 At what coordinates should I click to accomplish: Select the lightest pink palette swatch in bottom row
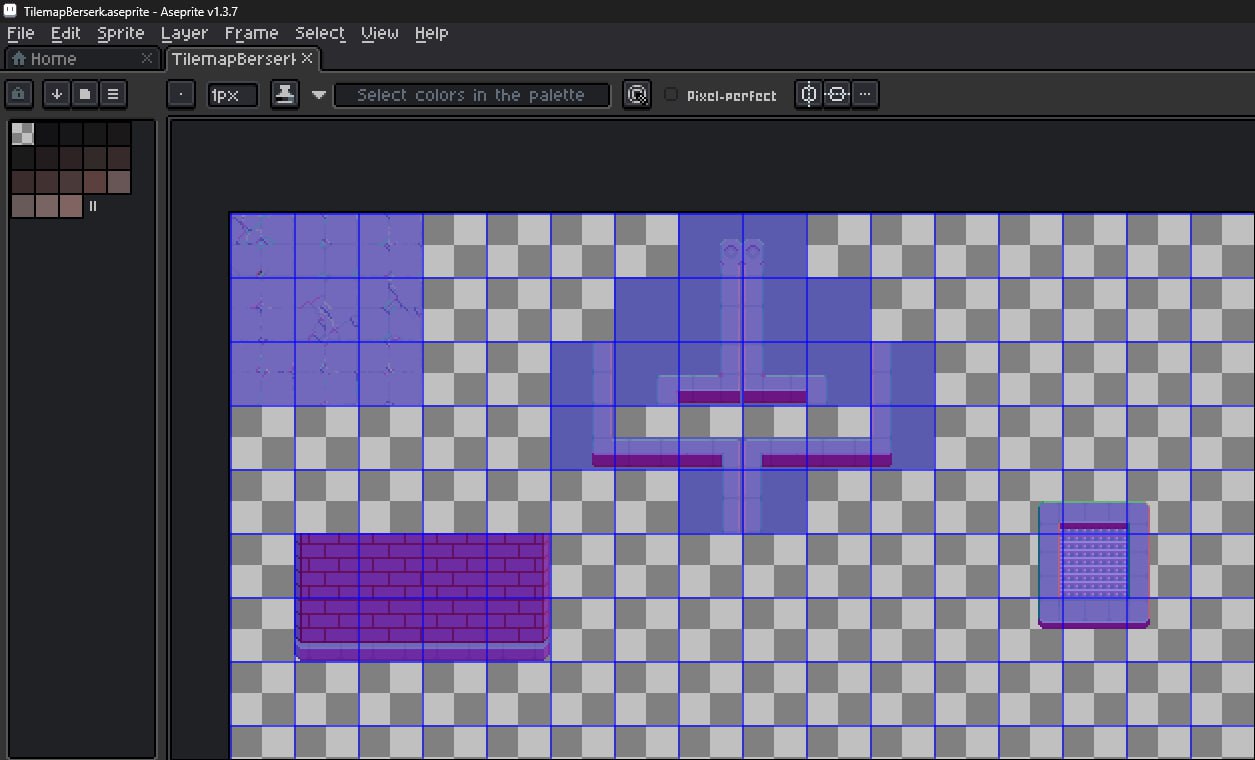pos(70,206)
